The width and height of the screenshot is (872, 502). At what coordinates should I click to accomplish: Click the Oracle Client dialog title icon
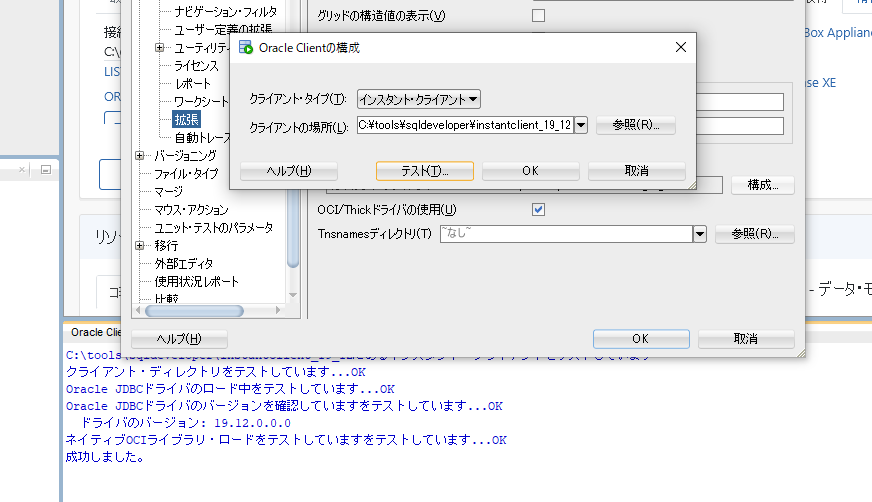point(245,47)
